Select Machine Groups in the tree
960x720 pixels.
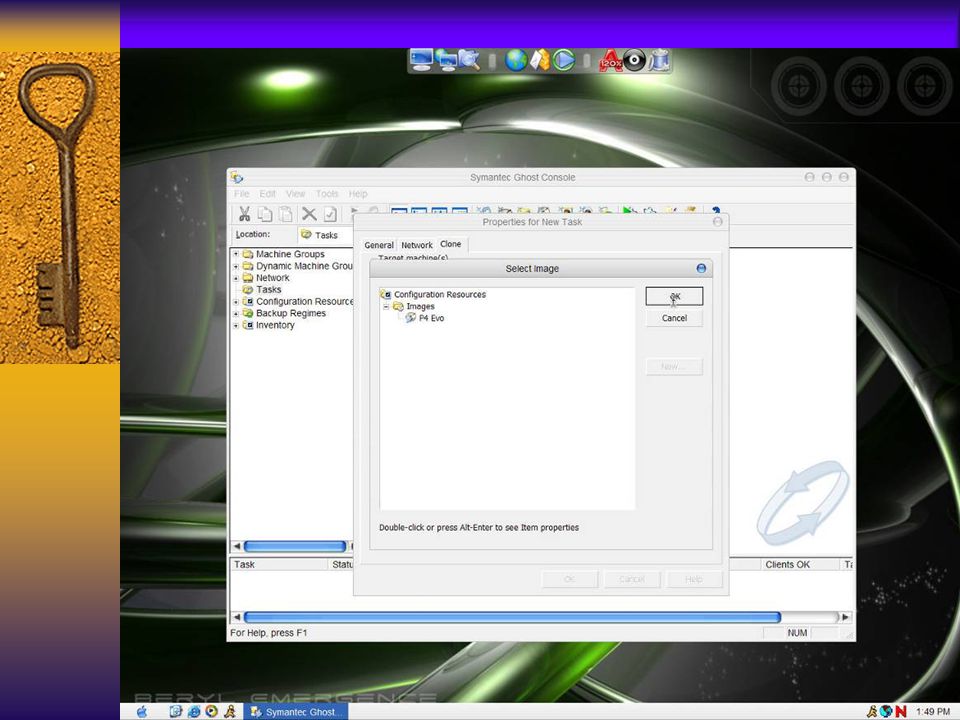click(290, 254)
